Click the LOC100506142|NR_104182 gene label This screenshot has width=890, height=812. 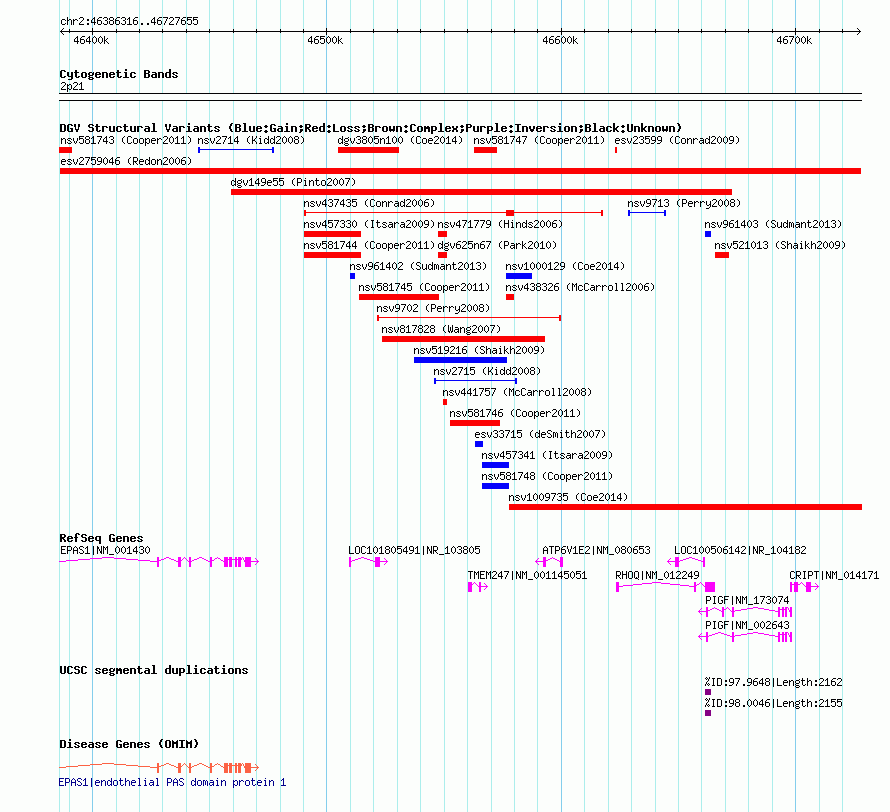[740, 550]
